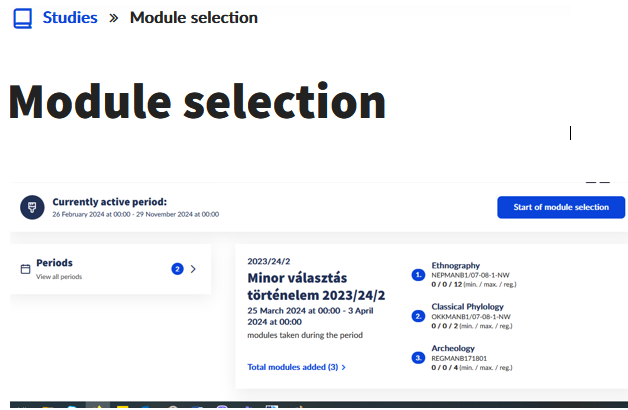Open the Minor választás történelem 2023/24/2 title
This screenshot has height=410, width=628.
[316, 286]
